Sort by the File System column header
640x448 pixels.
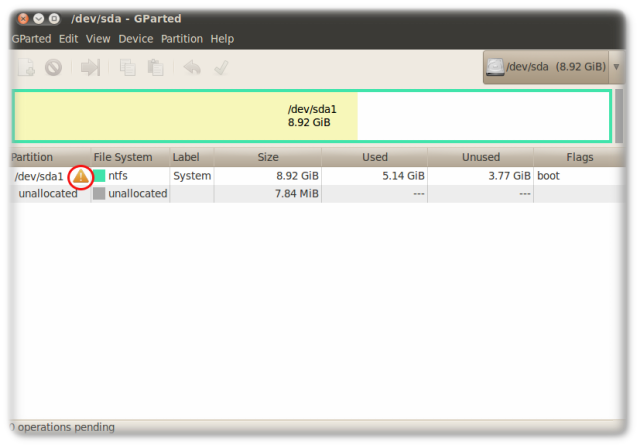(x=123, y=157)
